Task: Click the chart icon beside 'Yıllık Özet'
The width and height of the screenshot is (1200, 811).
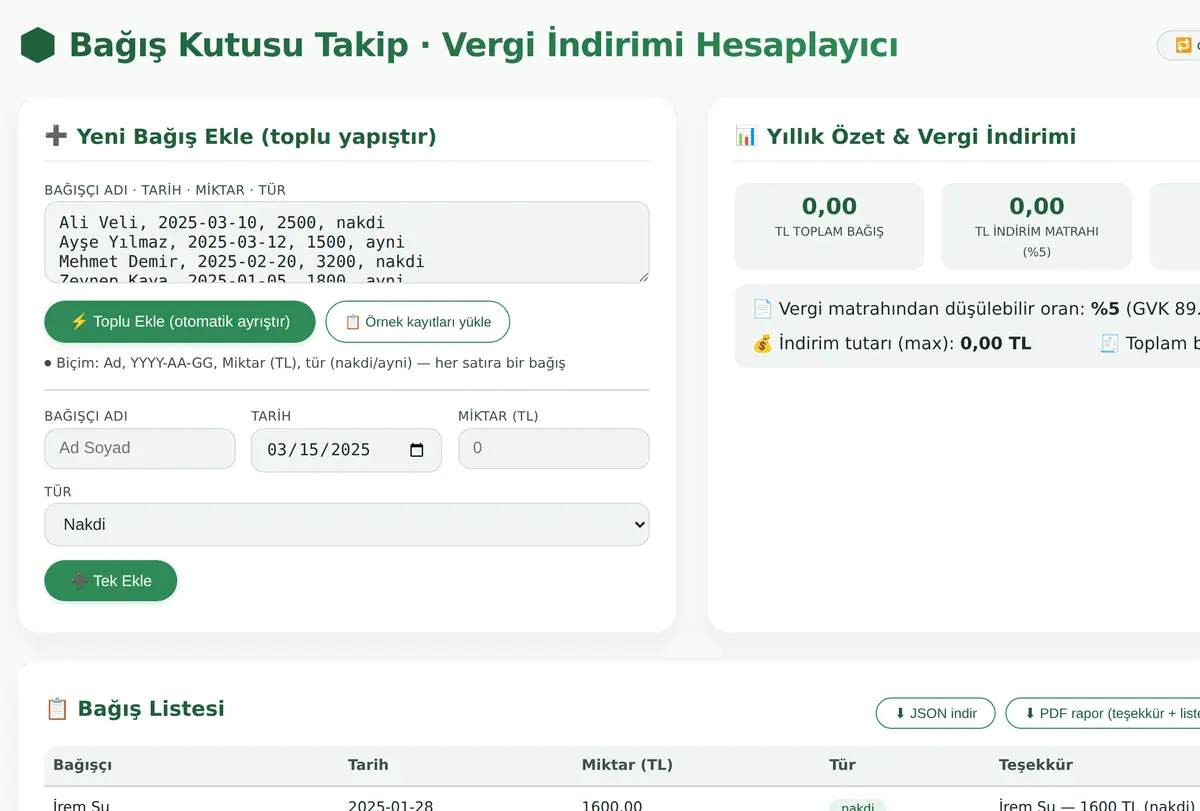Action: pyautogui.click(x=746, y=136)
